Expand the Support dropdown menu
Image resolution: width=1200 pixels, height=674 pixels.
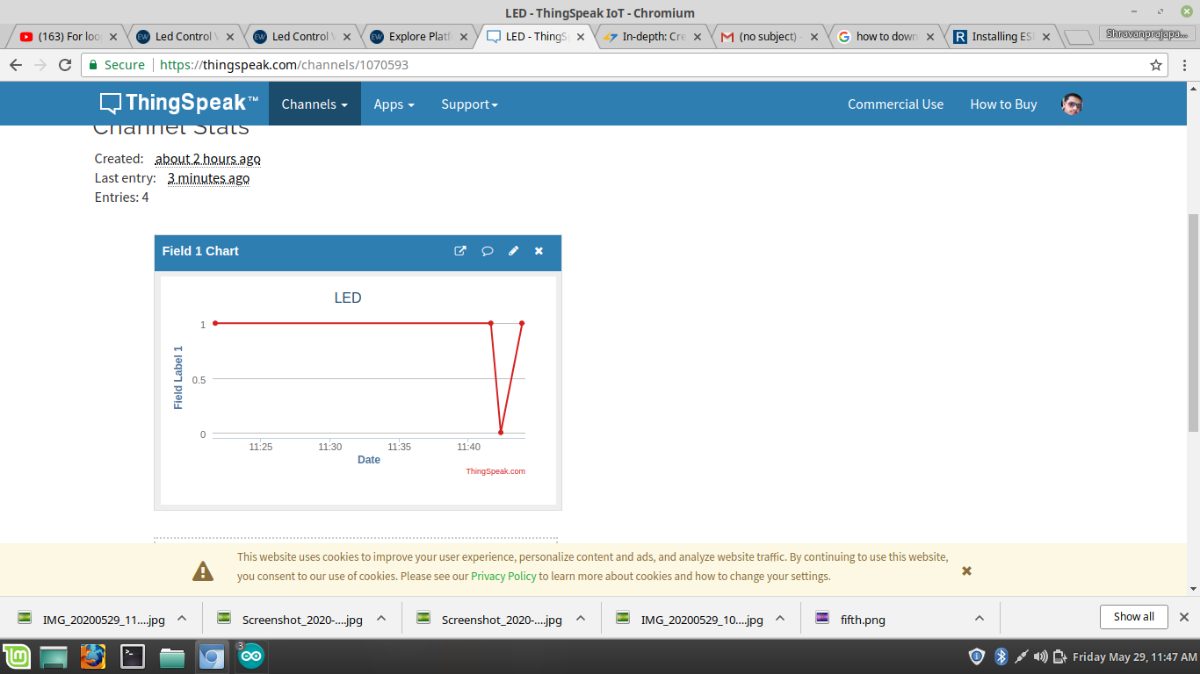coord(469,104)
